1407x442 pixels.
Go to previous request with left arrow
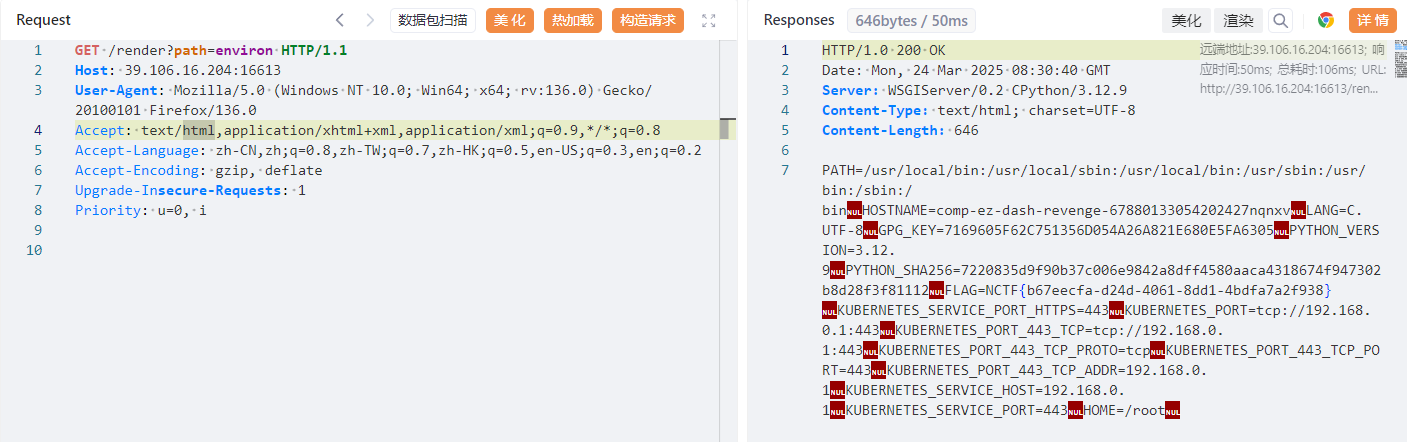tap(340, 20)
